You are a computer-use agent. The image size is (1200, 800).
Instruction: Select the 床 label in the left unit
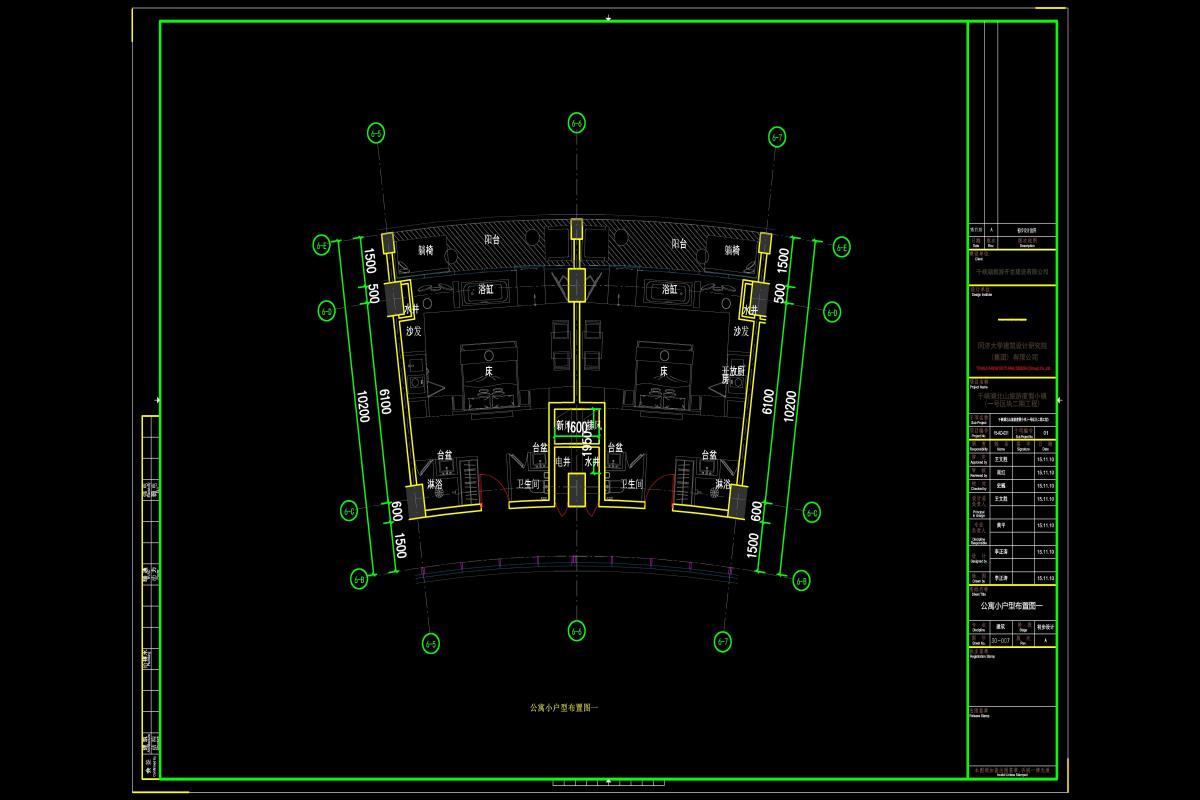pyautogui.click(x=490, y=371)
